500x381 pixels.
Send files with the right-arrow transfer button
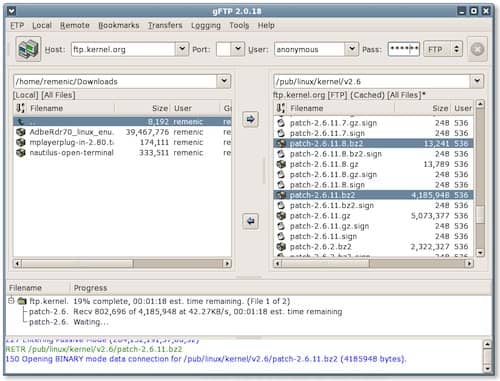250,119
